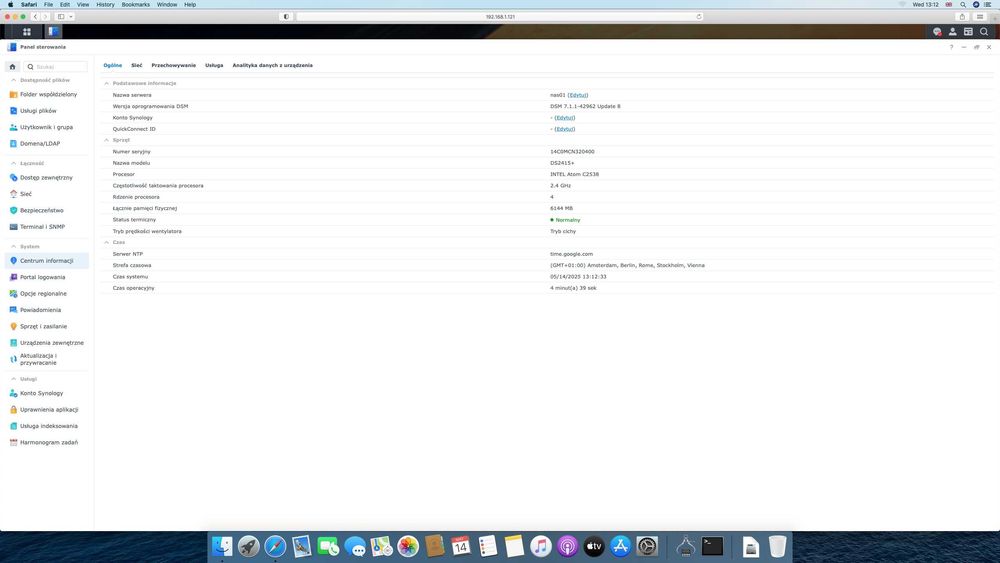Edit the server name nas01 link
The height and width of the screenshot is (563, 1000).
point(578,95)
